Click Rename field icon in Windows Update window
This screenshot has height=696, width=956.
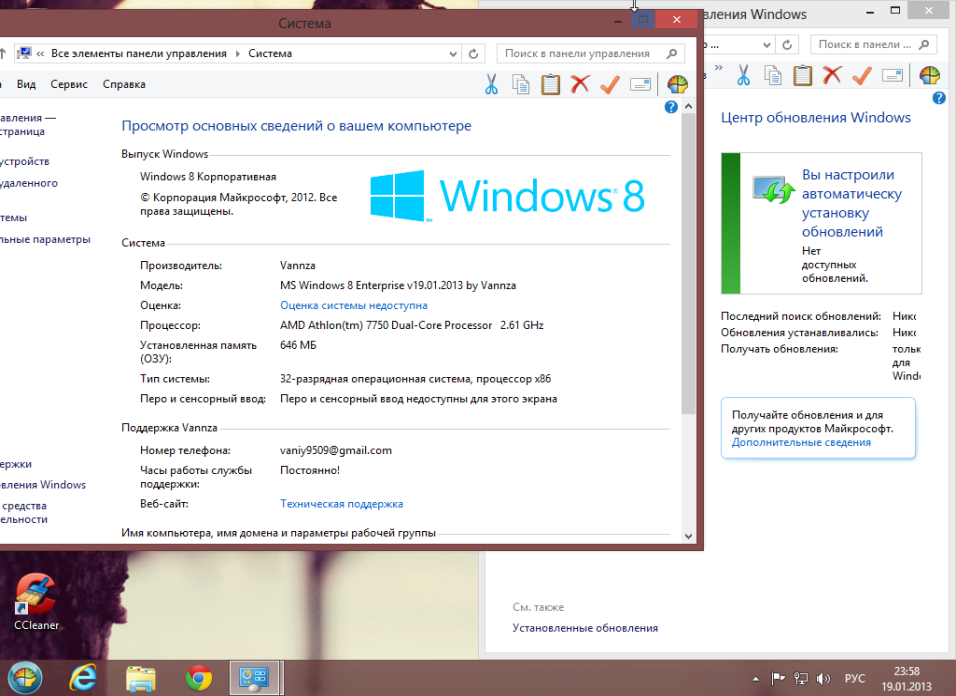892,76
